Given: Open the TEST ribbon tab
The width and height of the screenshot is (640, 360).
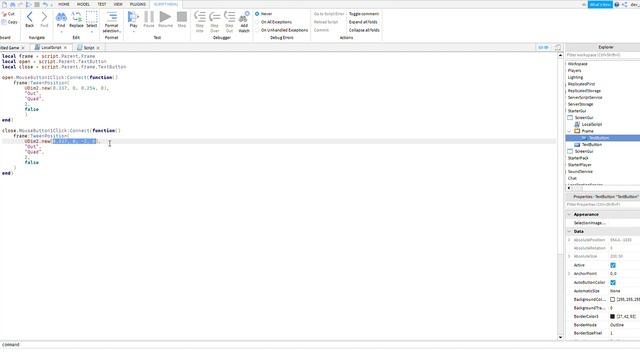Looking at the screenshot, I should [x=102, y=4].
